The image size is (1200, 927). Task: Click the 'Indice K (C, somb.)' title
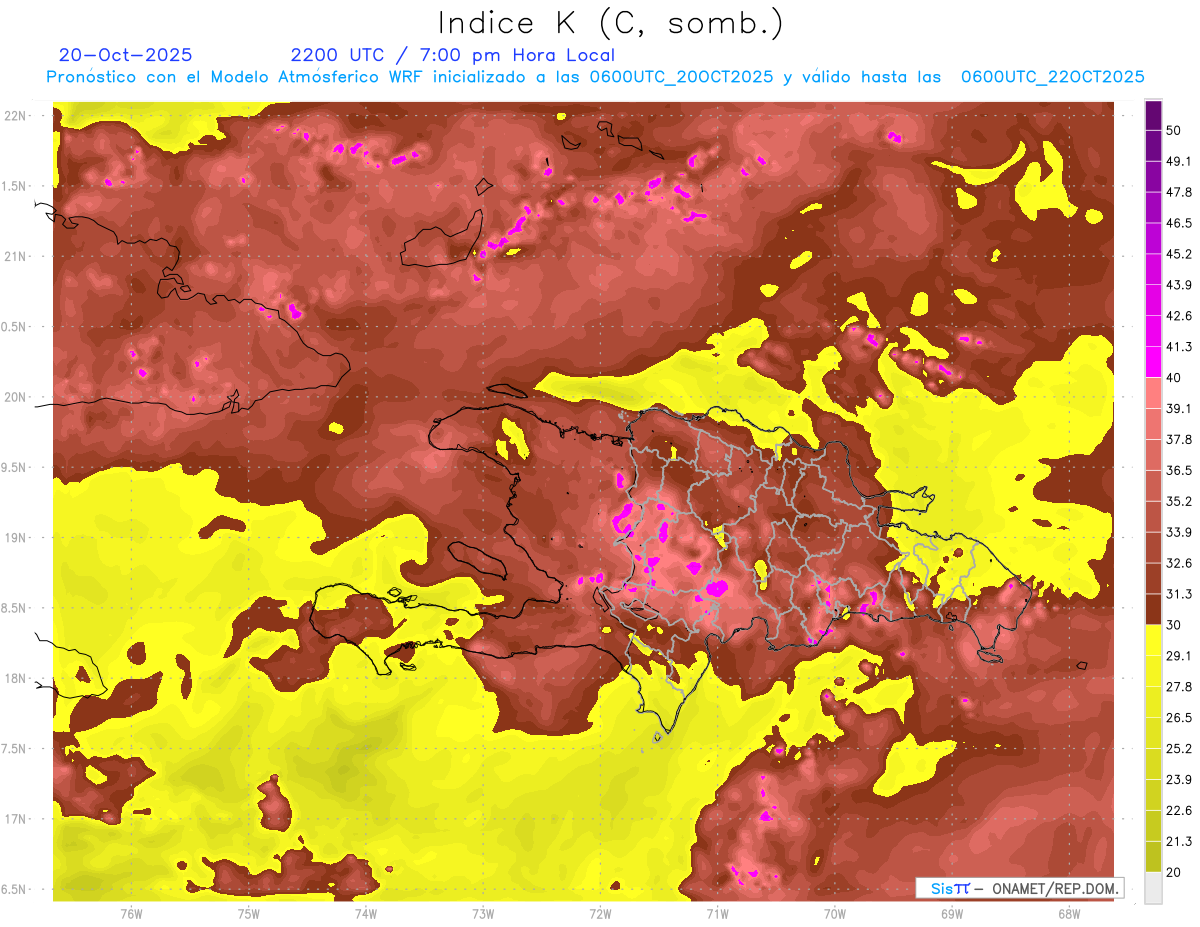coord(610,22)
